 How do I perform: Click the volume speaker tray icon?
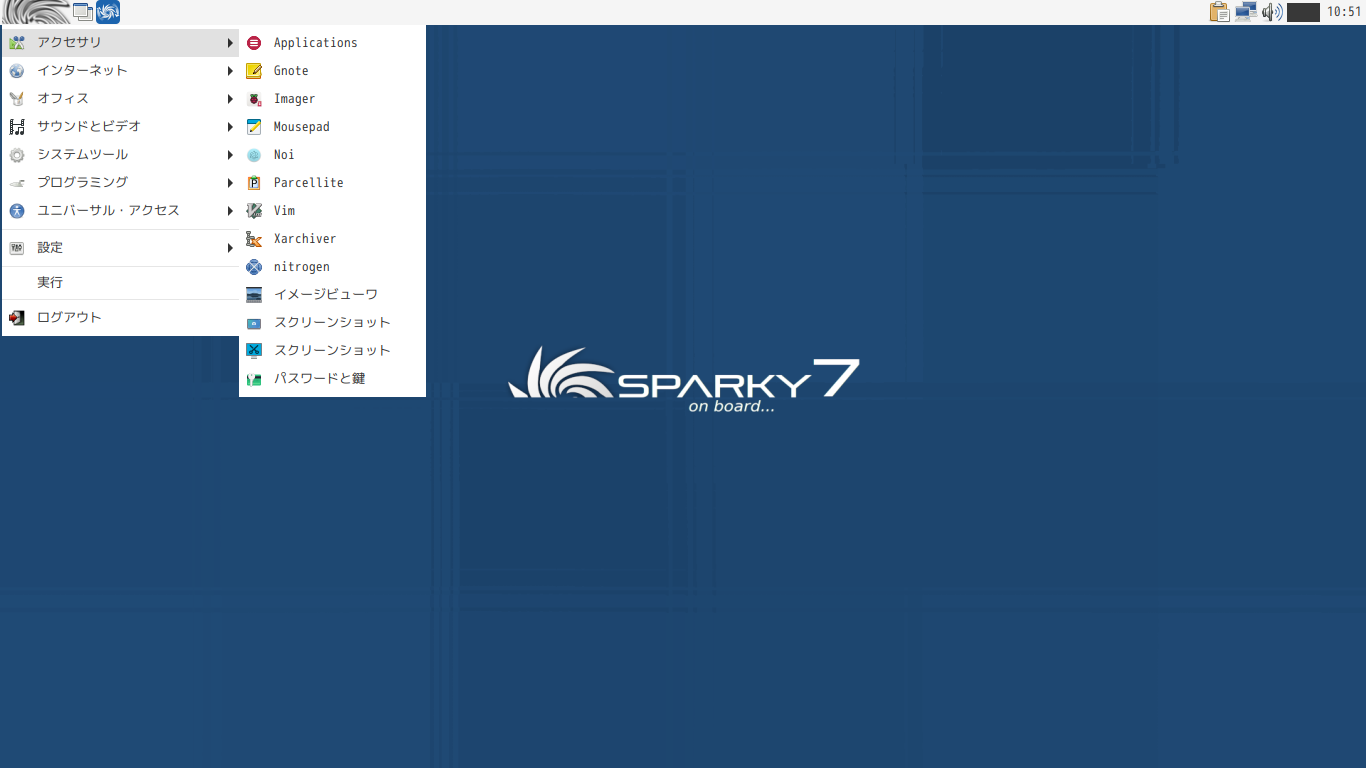pyautogui.click(x=1272, y=12)
